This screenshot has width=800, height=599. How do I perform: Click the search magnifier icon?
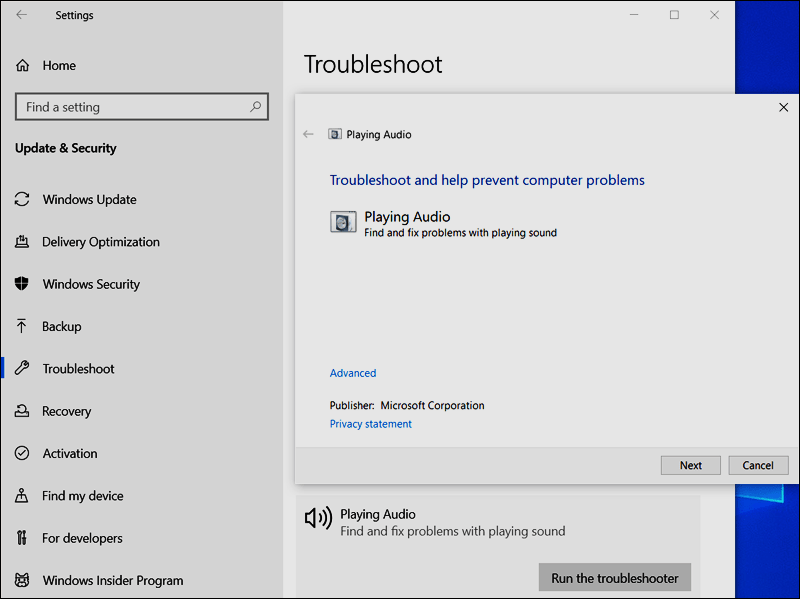256,107
